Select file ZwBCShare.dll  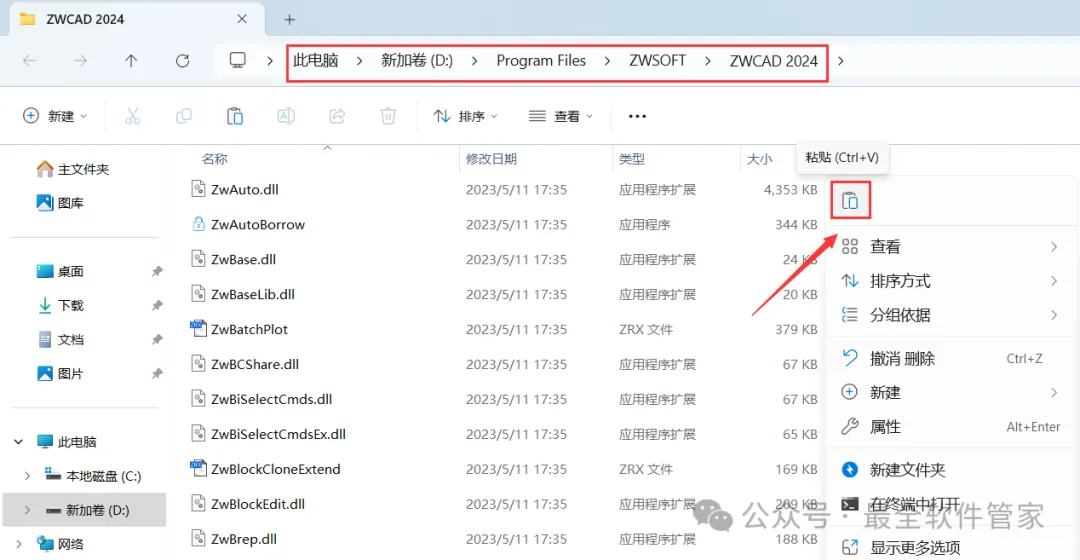pos(255,364)
